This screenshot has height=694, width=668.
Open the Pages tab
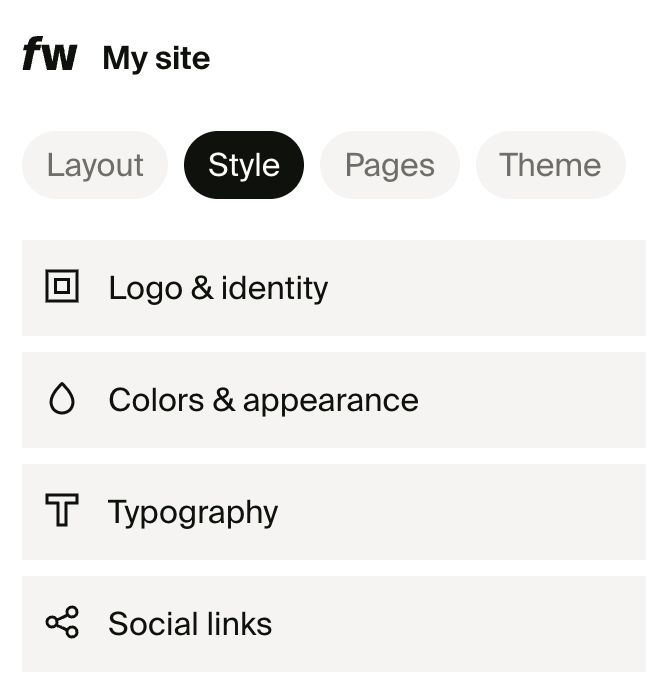(x=390, y=165)
